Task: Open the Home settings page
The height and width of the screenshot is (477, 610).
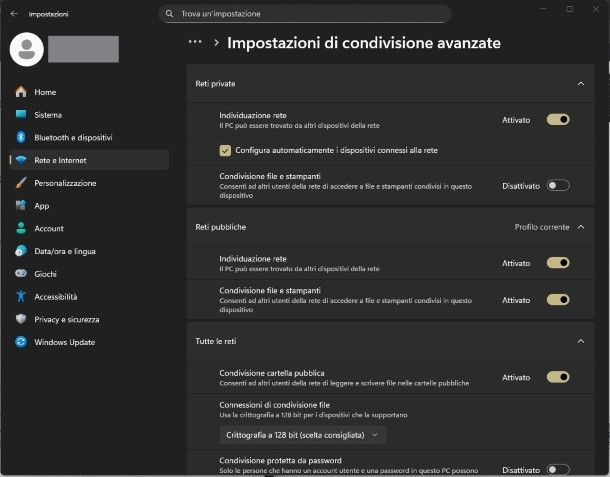Action: tap(89, 92)
